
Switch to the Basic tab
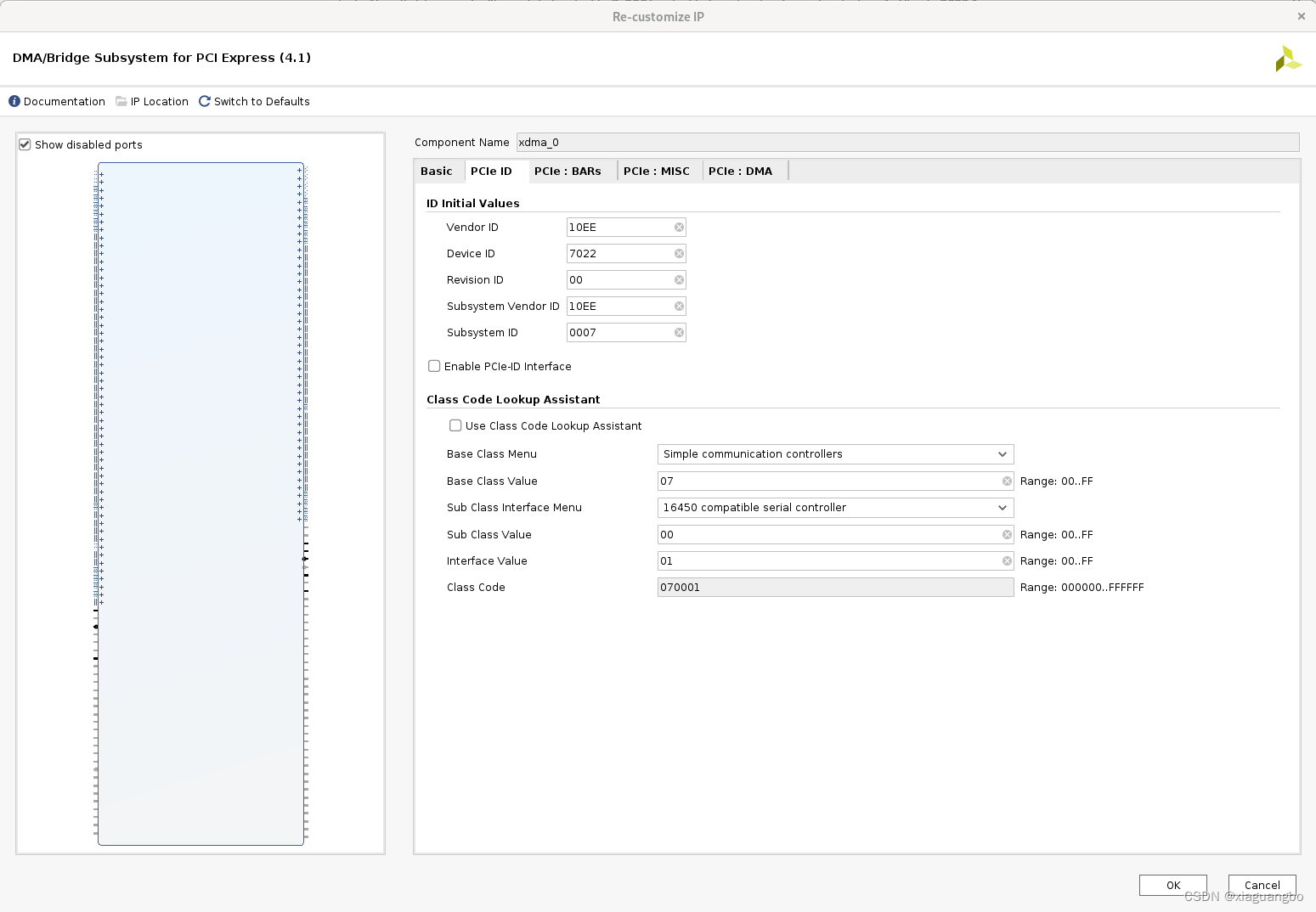[x=437, y=172]
